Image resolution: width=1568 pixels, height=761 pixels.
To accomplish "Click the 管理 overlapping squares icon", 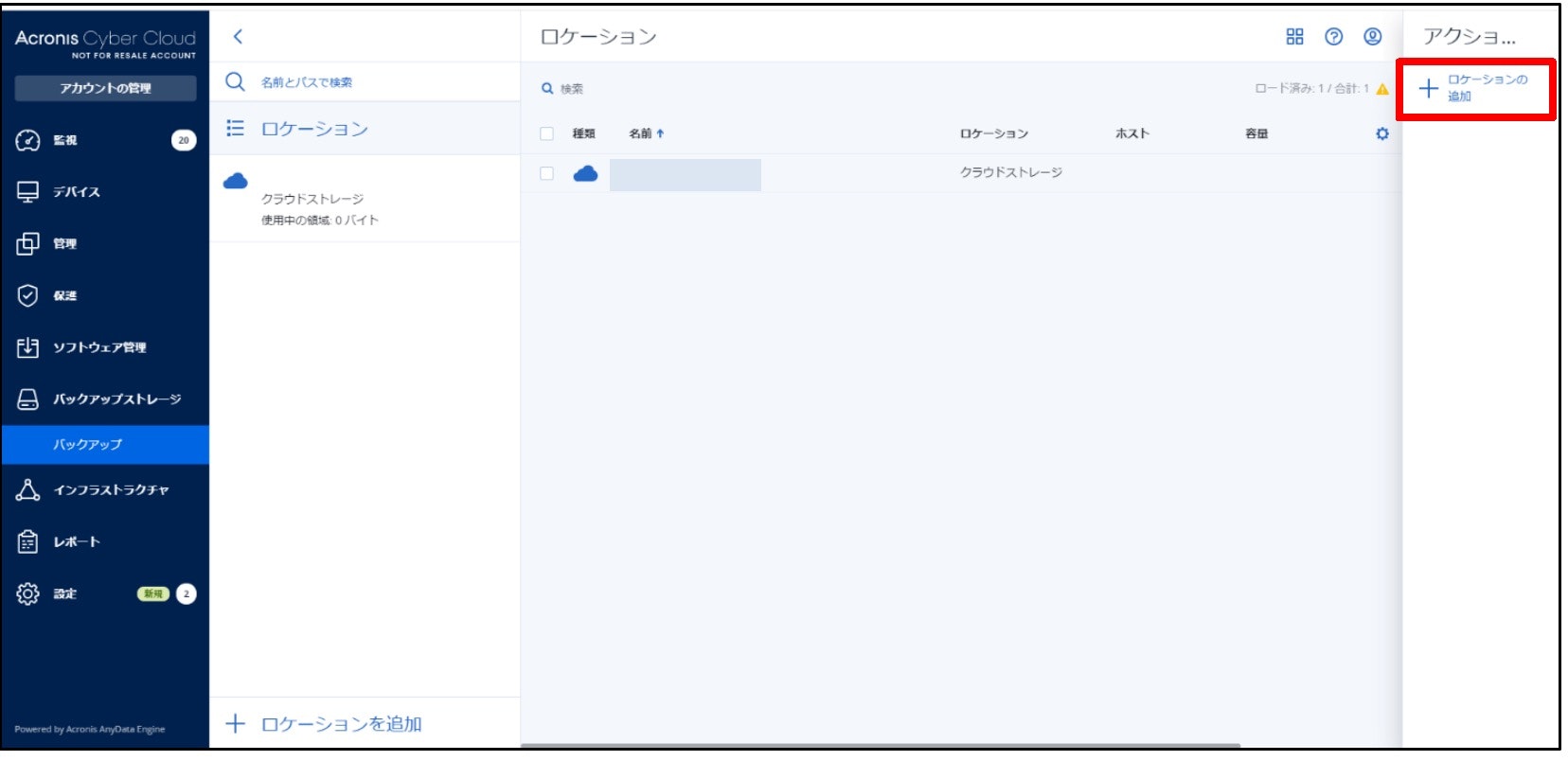I will pyautogui.click(x=27, y=244).
